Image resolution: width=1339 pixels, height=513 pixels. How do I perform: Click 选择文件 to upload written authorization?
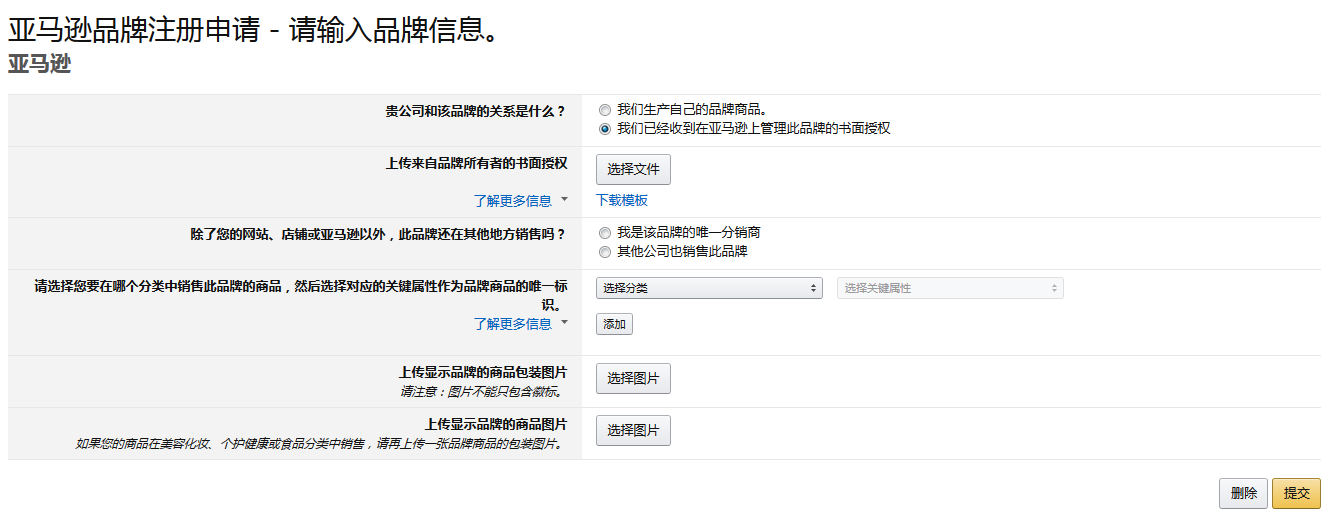coord(633,170)
